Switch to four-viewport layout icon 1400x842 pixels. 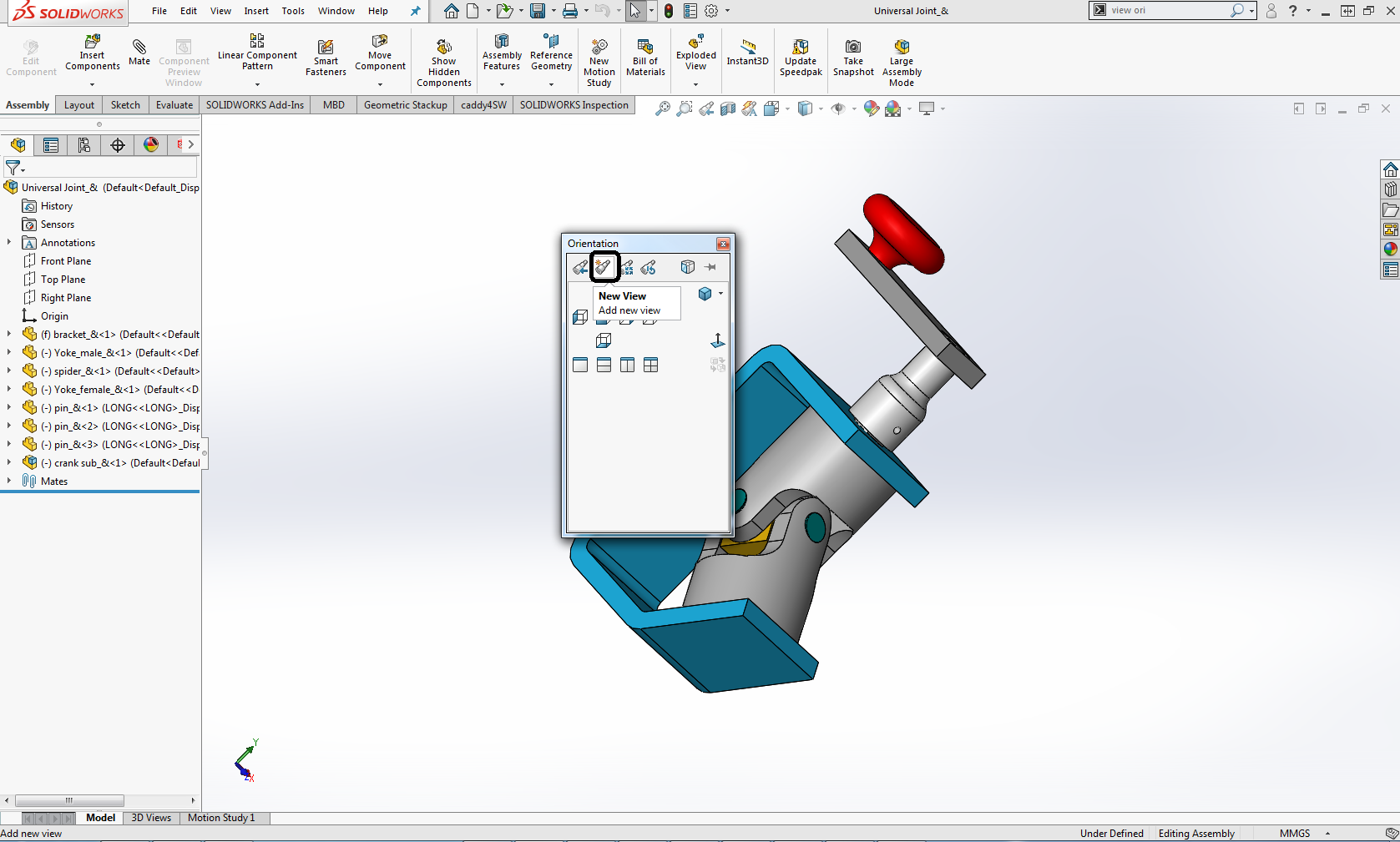650,365
